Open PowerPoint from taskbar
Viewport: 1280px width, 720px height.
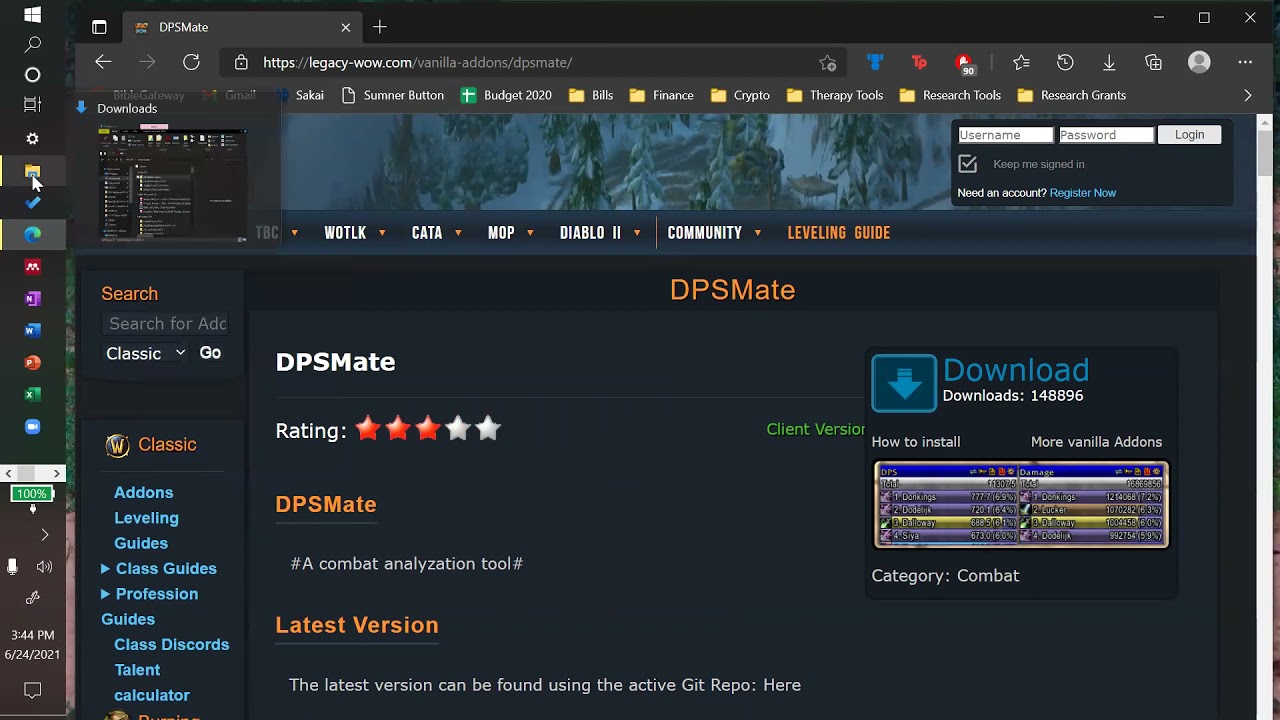point(32,362)
